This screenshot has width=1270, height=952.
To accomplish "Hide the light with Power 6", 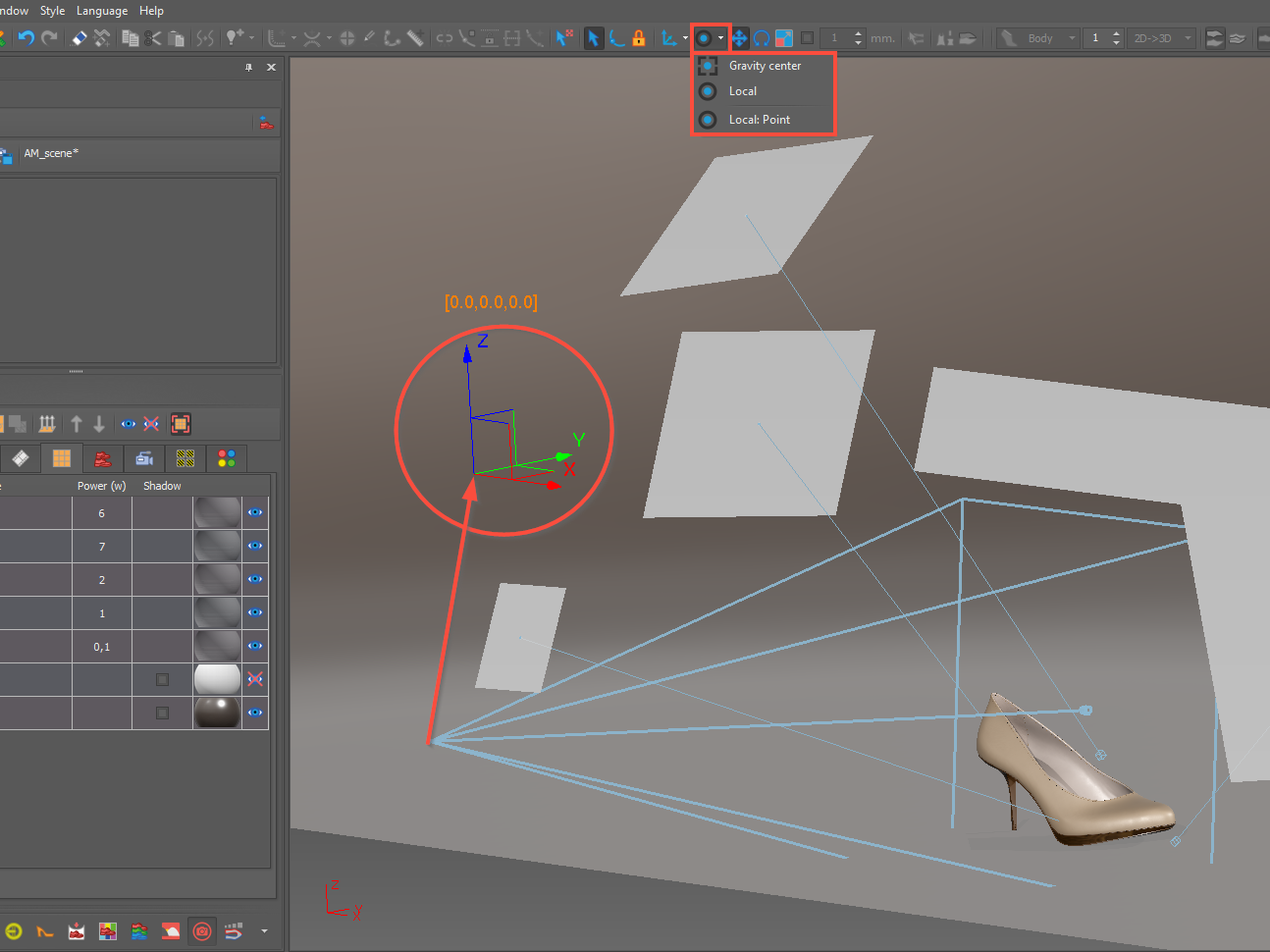I will (255, 512).
